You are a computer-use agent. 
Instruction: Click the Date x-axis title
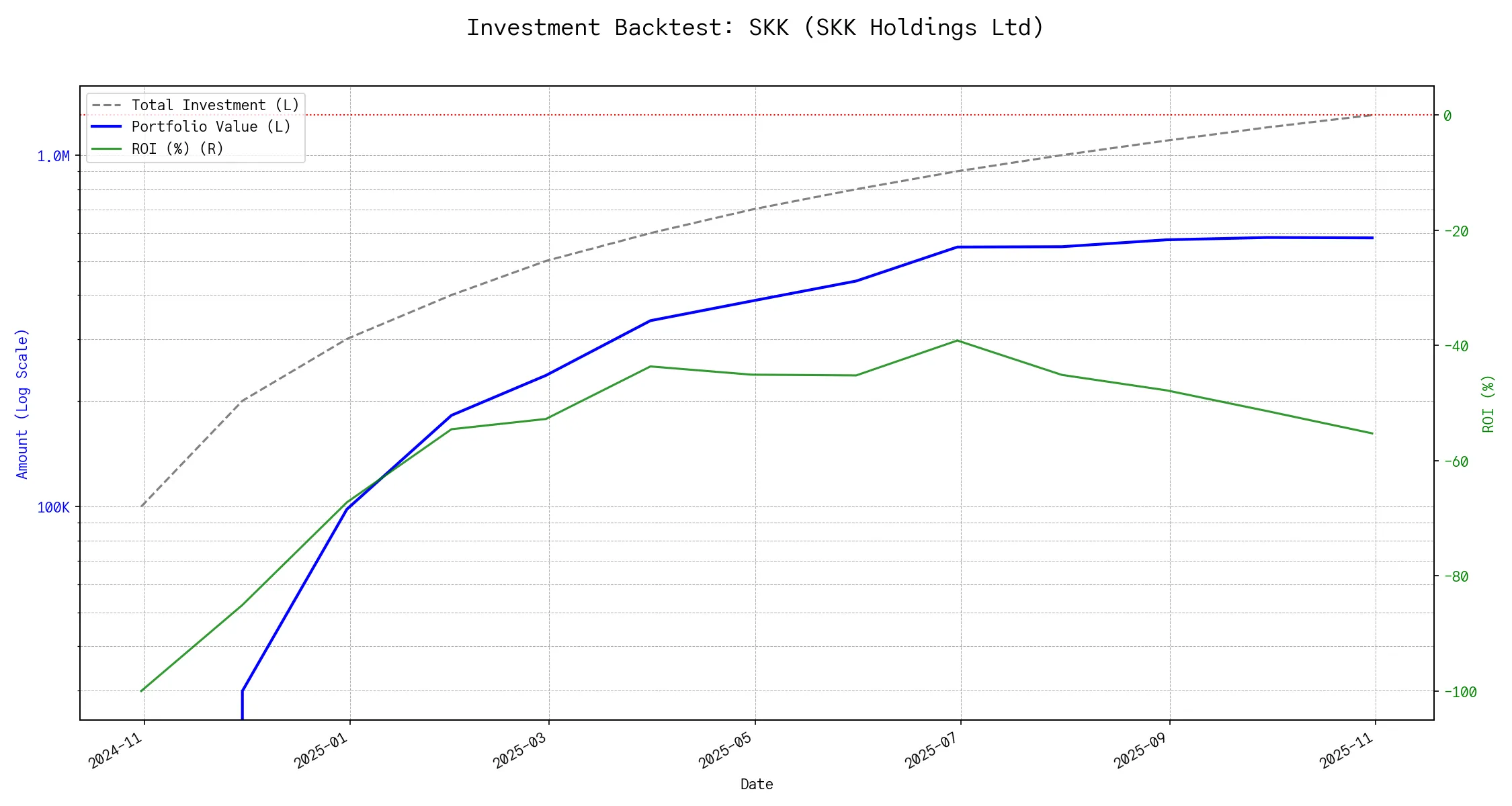[x=757, y=785]
